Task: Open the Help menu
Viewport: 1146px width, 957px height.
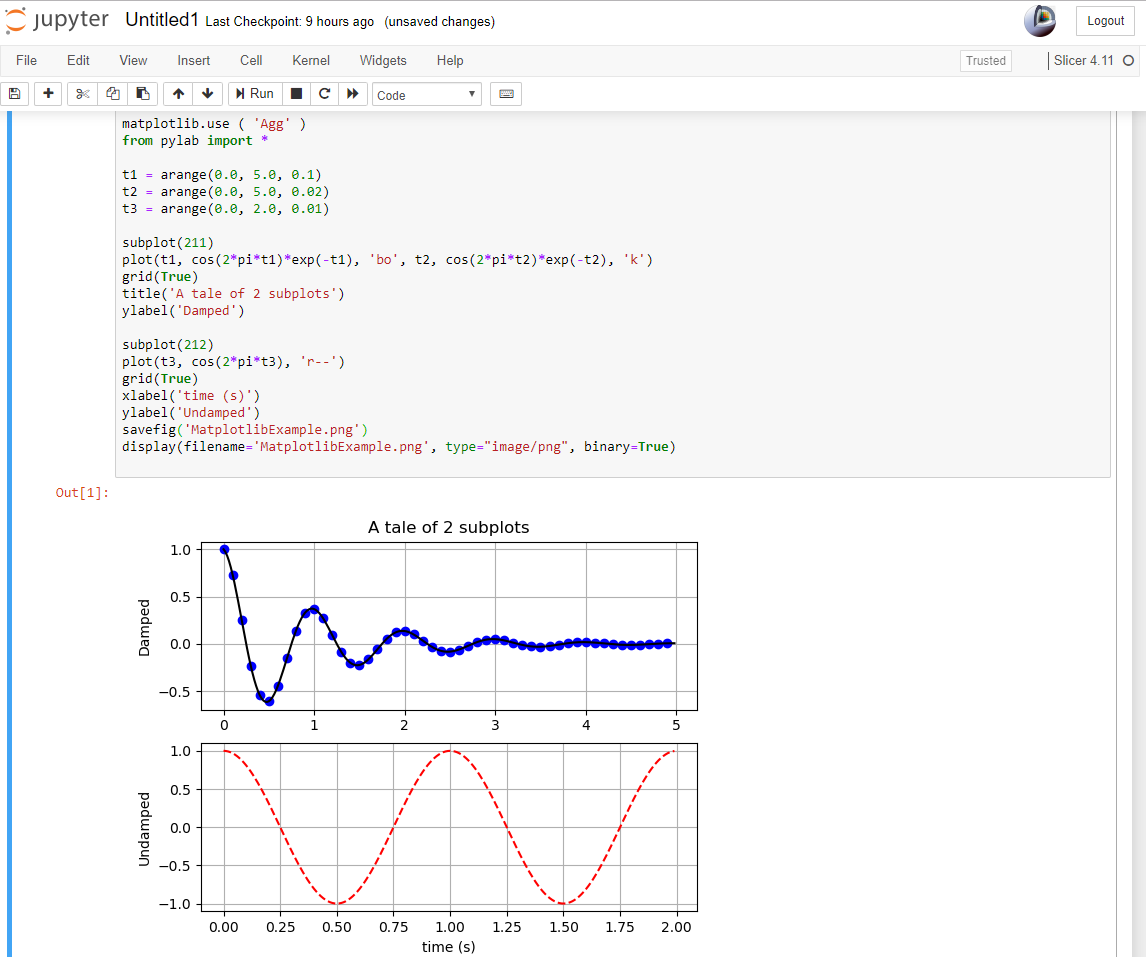Action: pos(450,61)
